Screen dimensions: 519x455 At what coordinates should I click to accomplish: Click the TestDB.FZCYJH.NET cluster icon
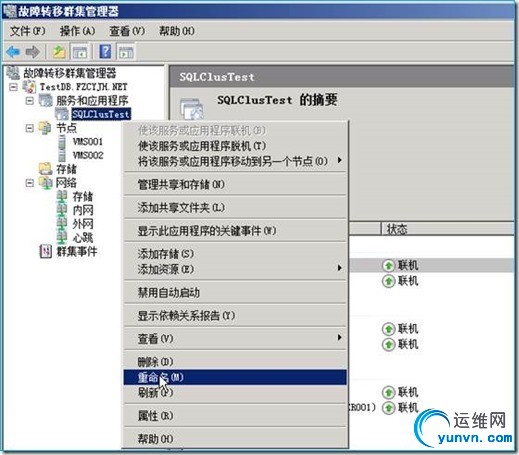point(29,87)
